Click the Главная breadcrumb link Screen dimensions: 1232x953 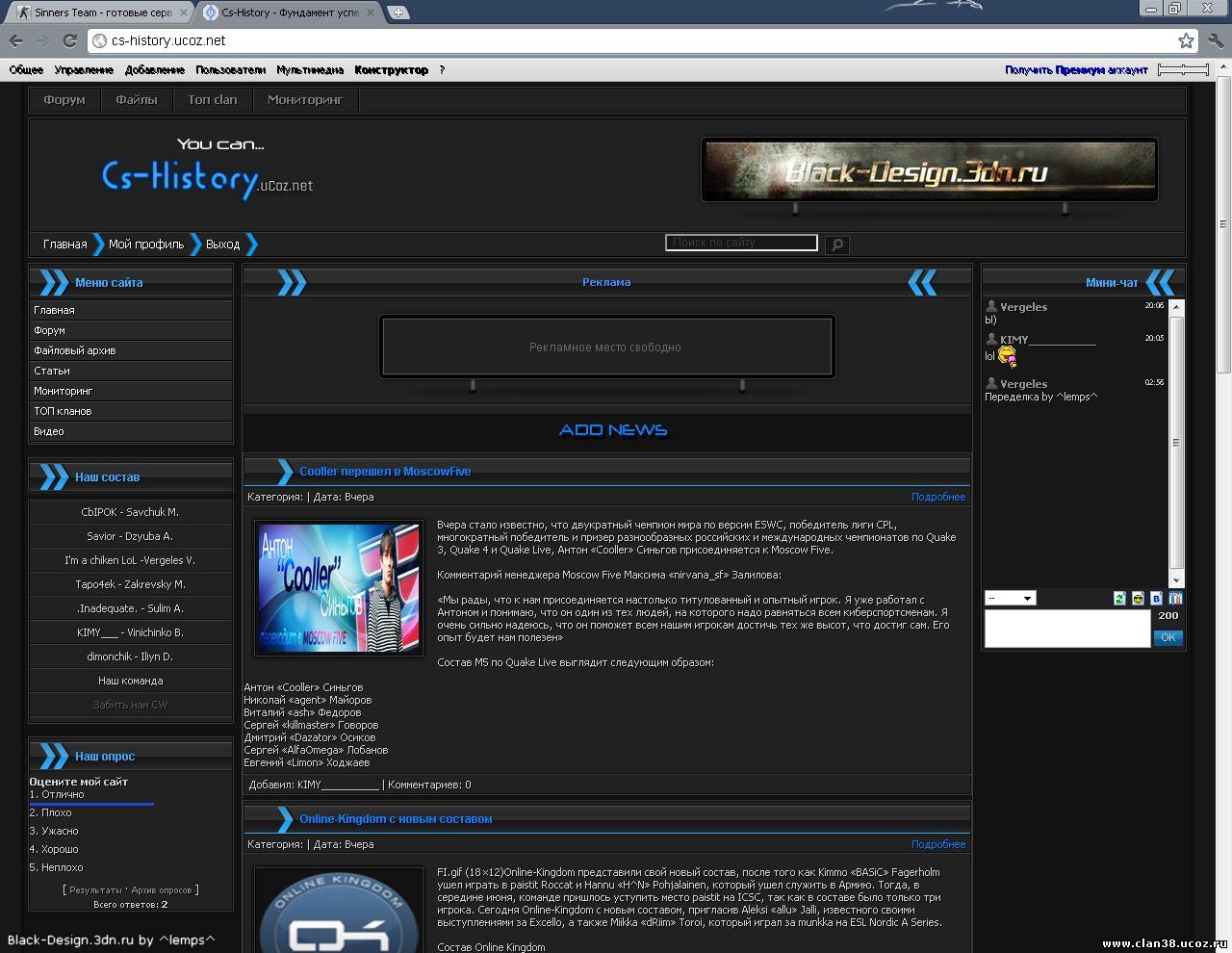(x=64, y=245)
